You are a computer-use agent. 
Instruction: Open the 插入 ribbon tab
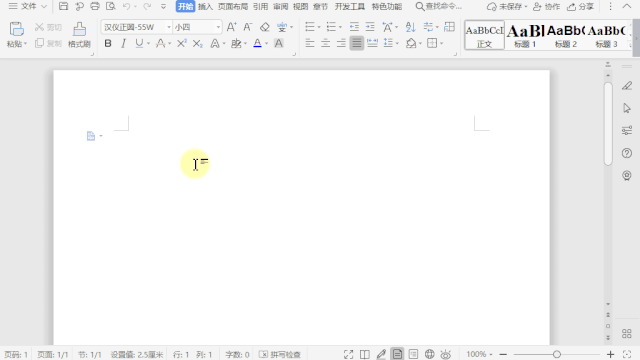(205, 7)
